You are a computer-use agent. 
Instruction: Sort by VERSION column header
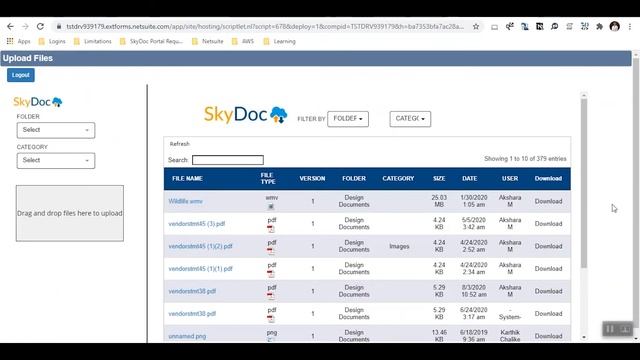(312, 178)
